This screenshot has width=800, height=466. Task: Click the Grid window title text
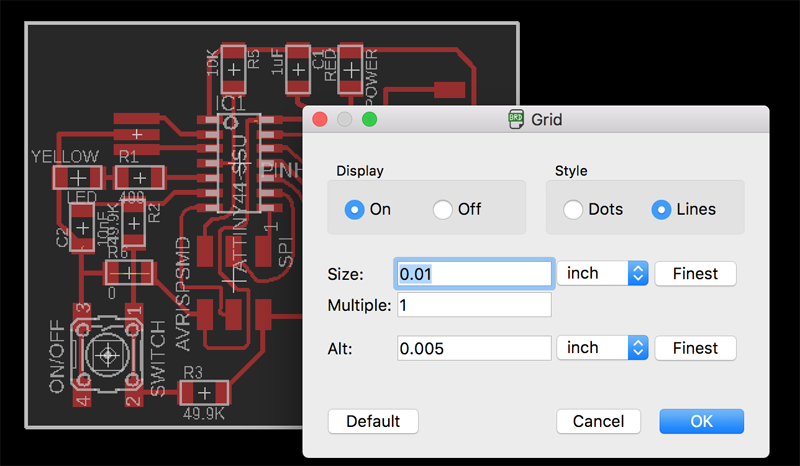point(546,119)
